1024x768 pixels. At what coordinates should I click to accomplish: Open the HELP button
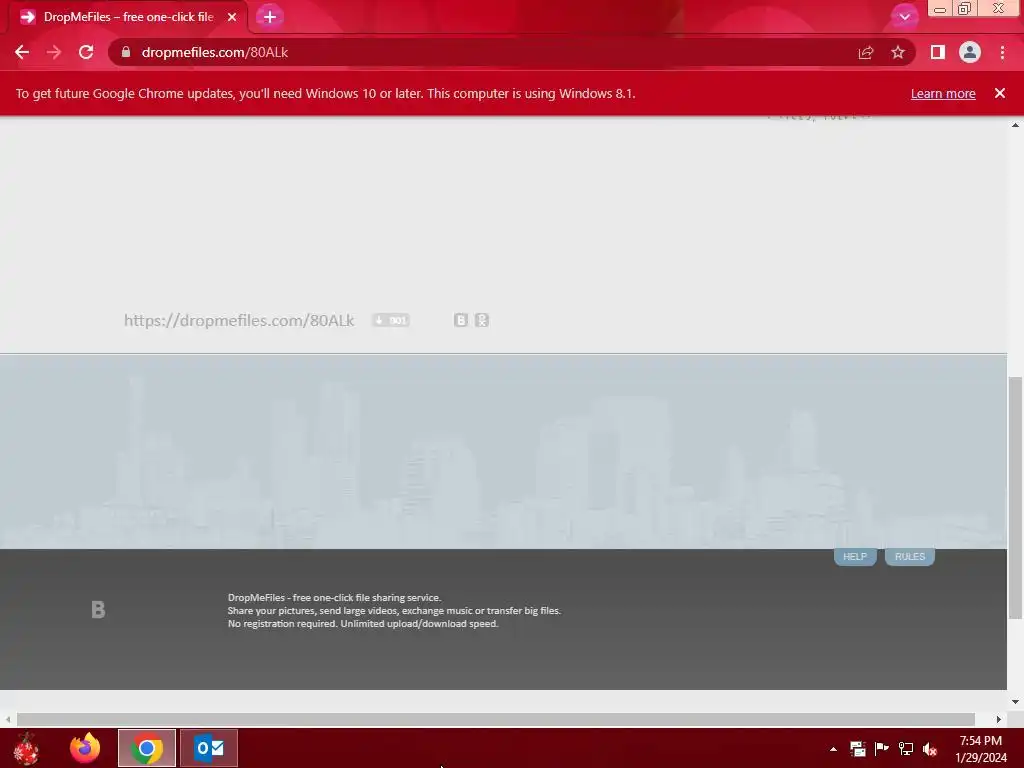(x=855, y=556)
